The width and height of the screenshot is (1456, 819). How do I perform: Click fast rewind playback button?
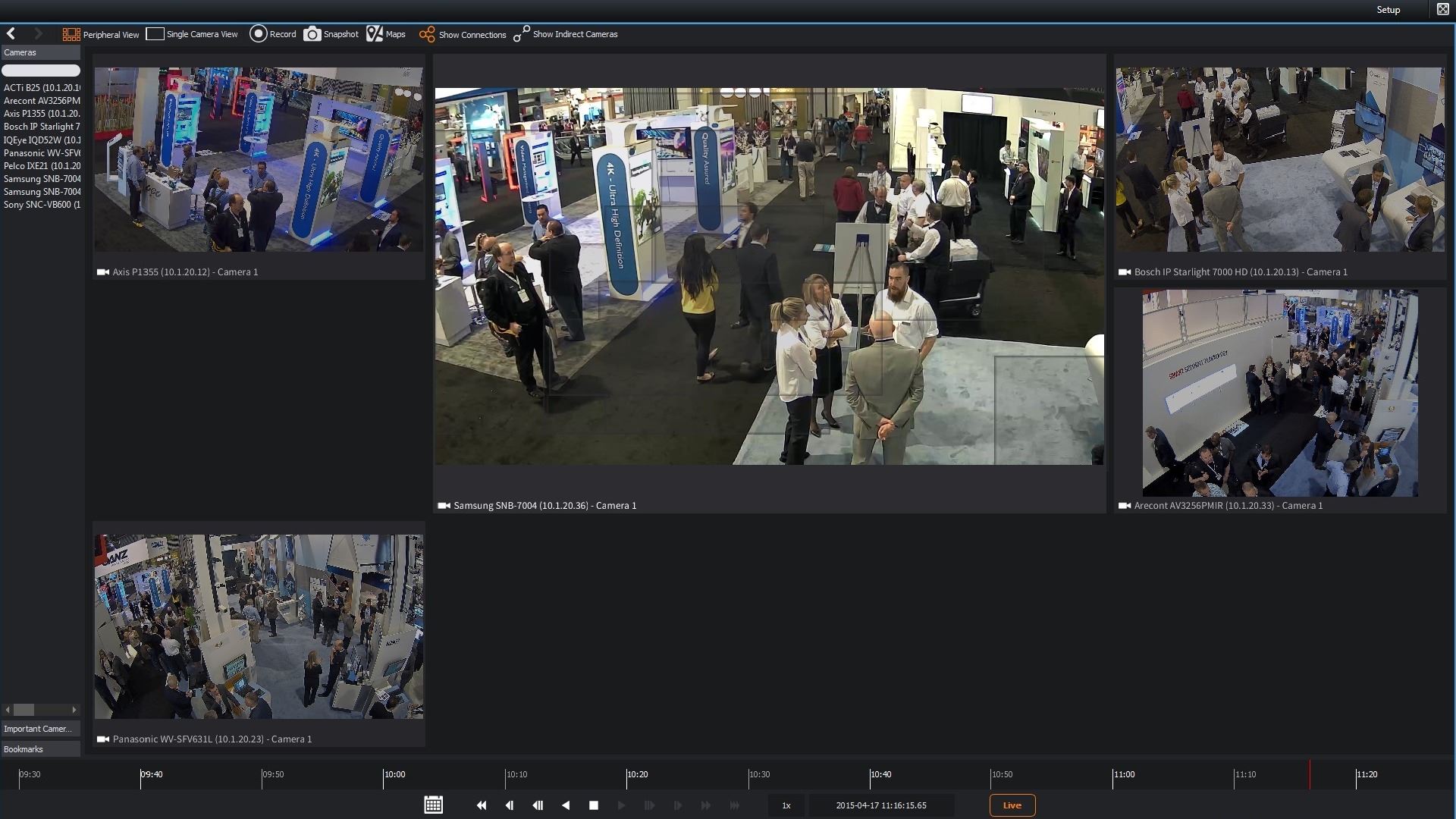482,805
